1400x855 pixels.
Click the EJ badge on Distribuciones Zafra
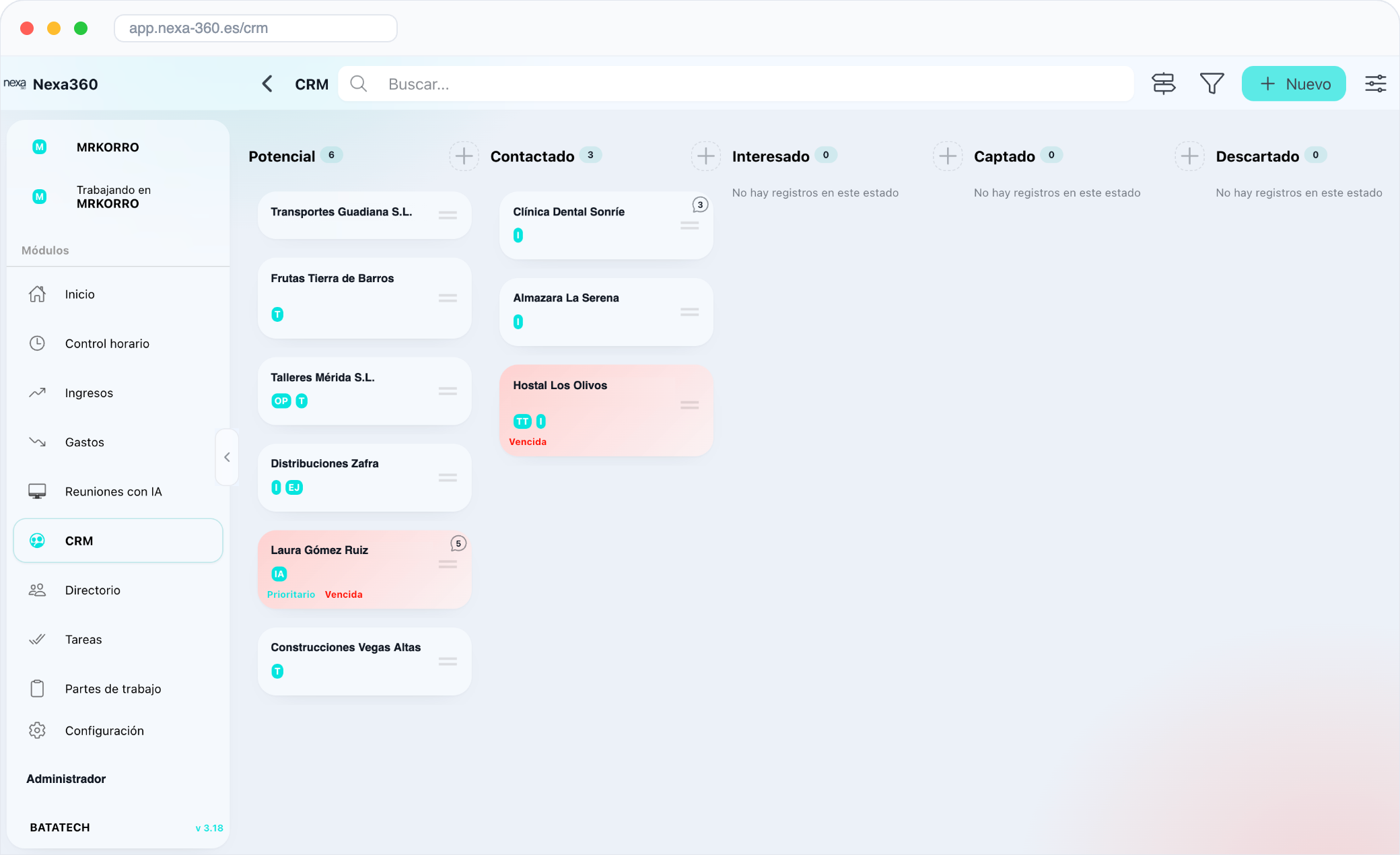tap(294, 487)
